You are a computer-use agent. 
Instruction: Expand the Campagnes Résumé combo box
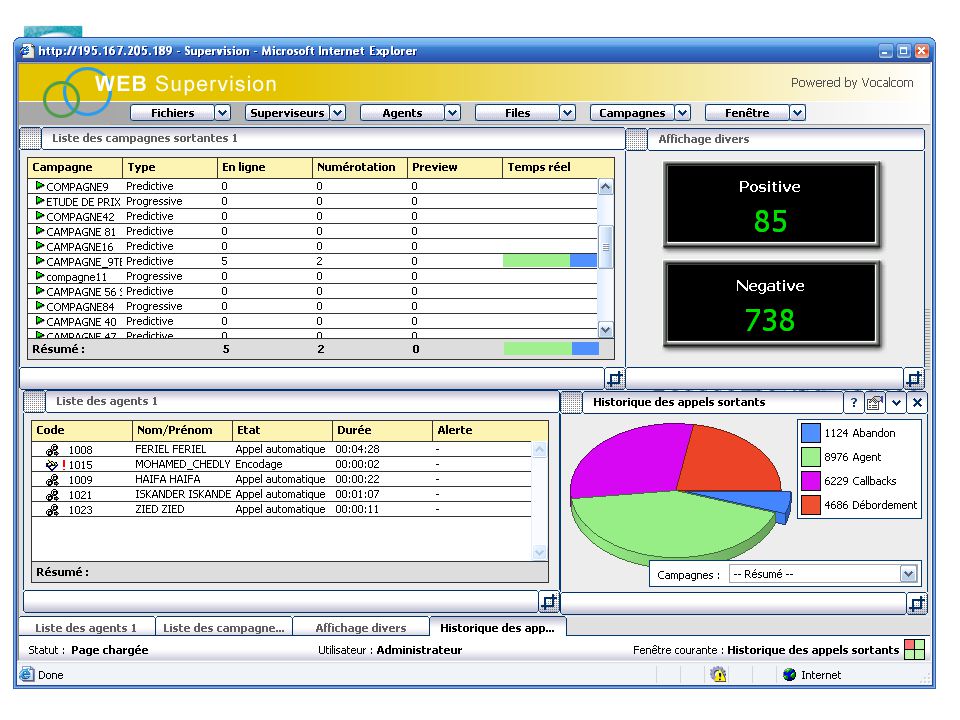pos(909,574)
